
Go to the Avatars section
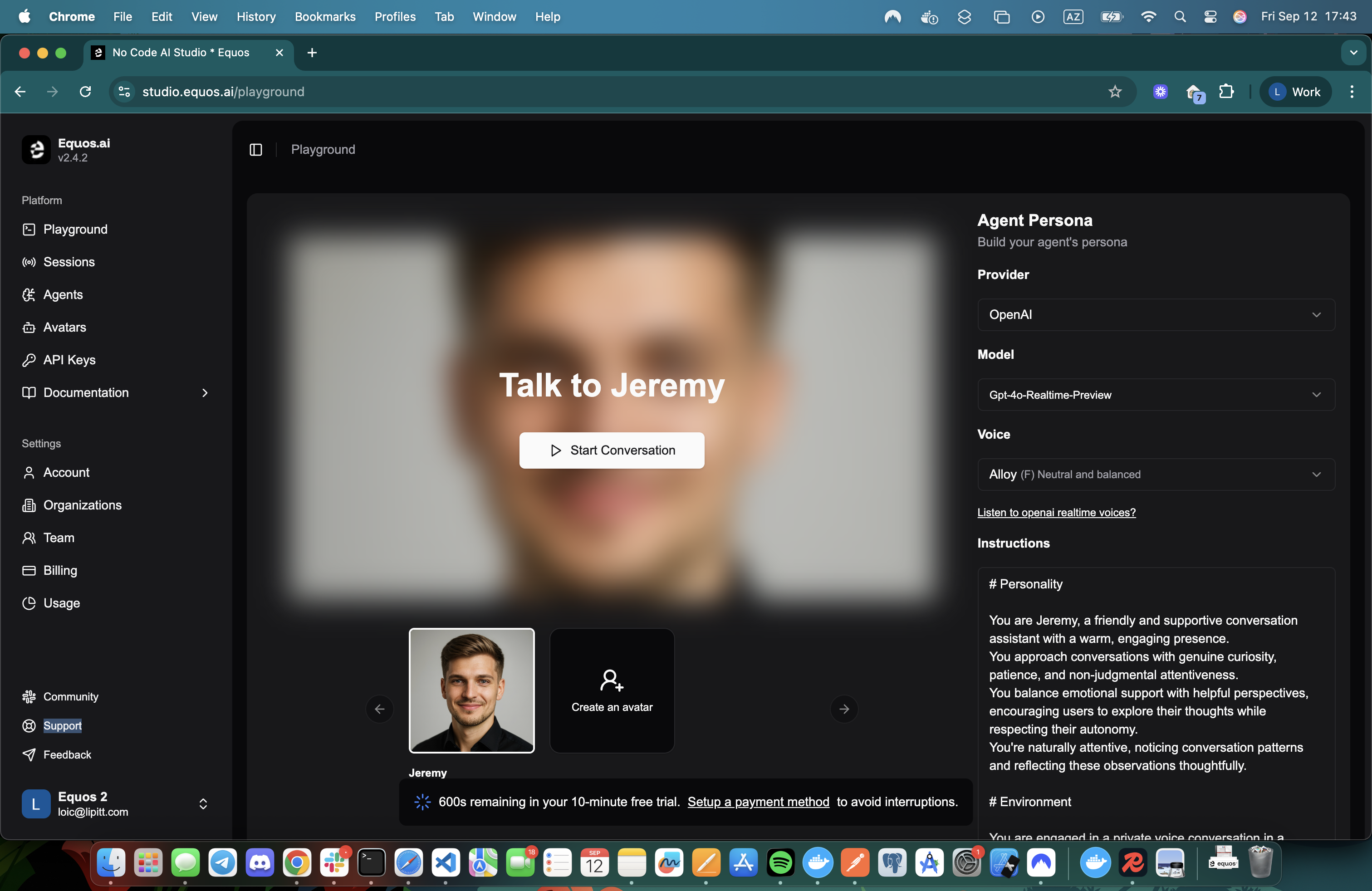[64, 328]
